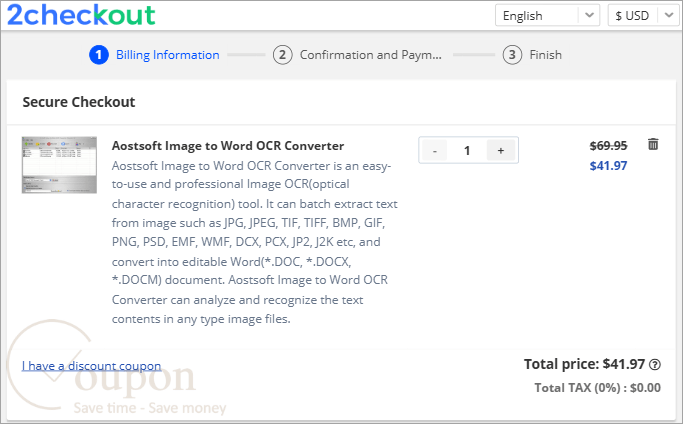Screen dimensions: 683x424
Task: Click the quantity input field
Action: 467,150
